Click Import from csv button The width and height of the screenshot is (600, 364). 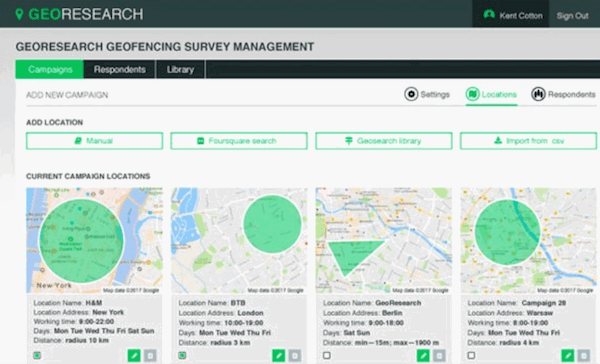point(528,141)
